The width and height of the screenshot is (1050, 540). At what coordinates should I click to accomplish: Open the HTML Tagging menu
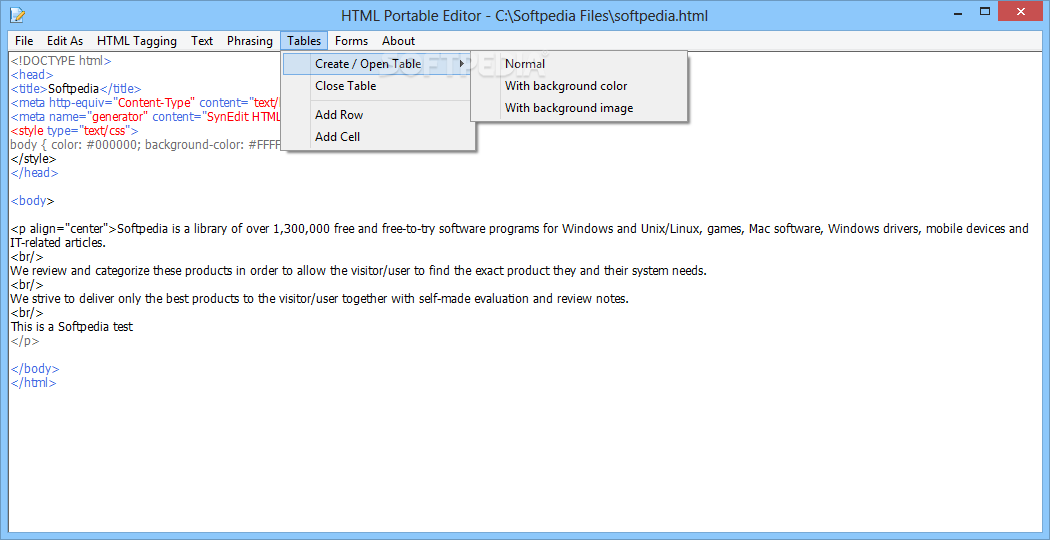pos(137,41)
